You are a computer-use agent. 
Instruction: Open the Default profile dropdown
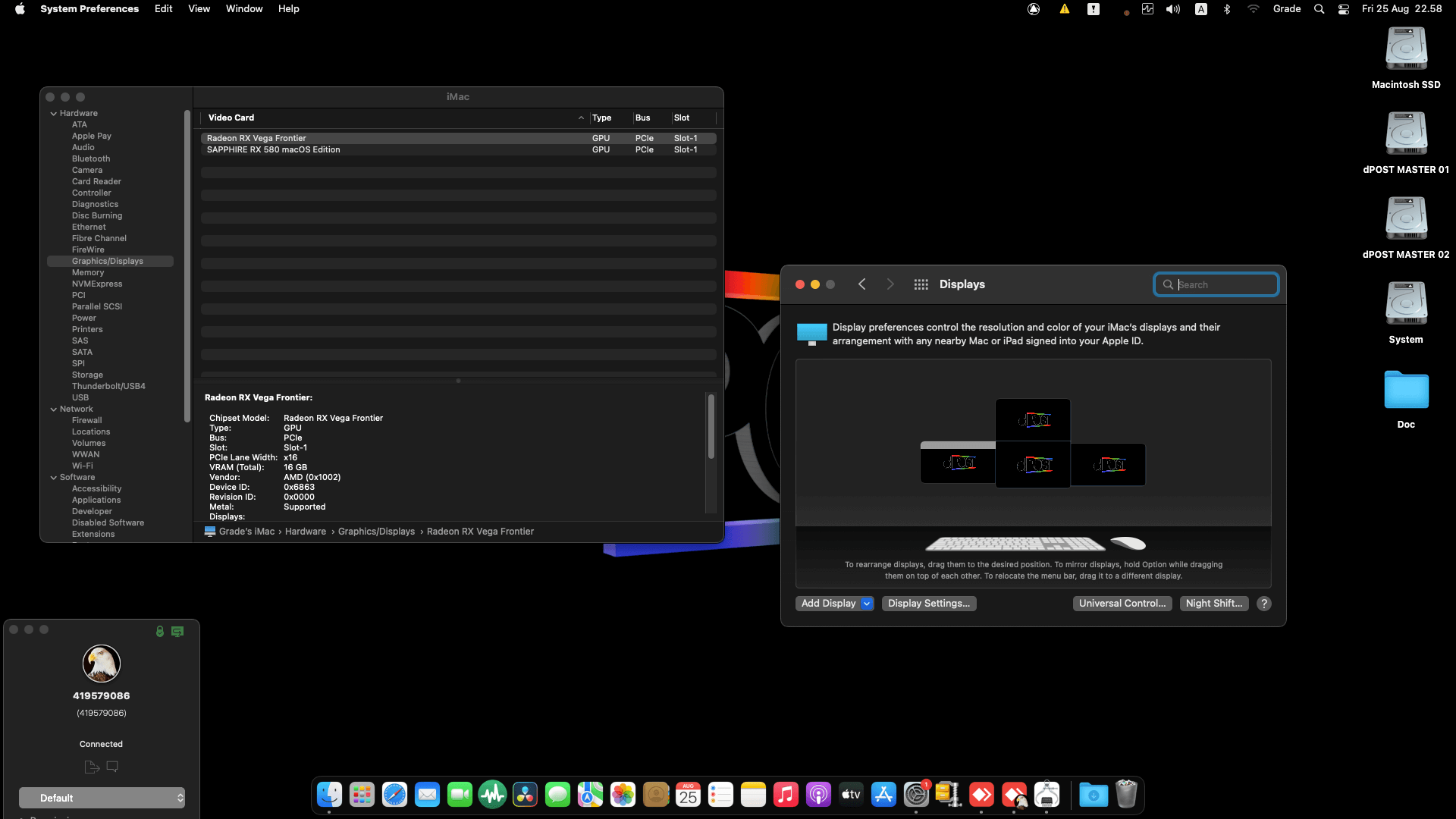tap(102, 798)
